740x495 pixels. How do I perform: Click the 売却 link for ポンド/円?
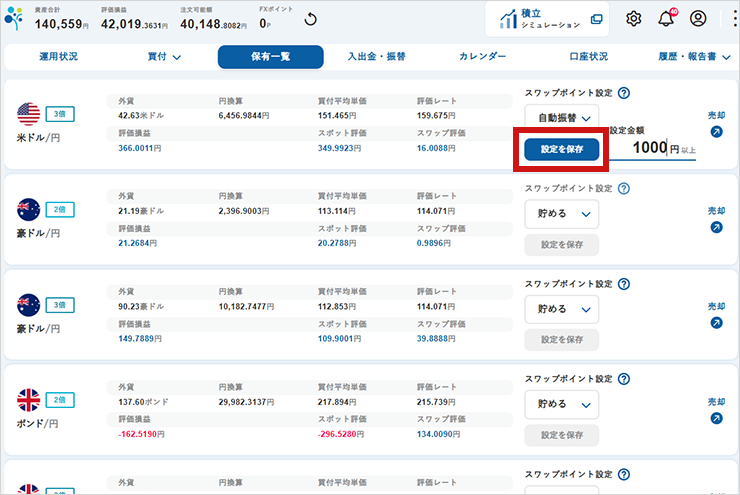click(x=716, y=402)
